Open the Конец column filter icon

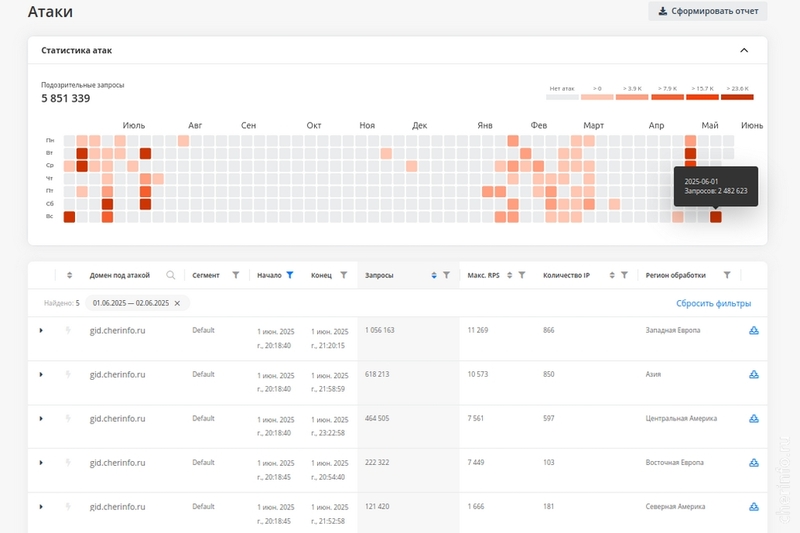click(344, 275)
